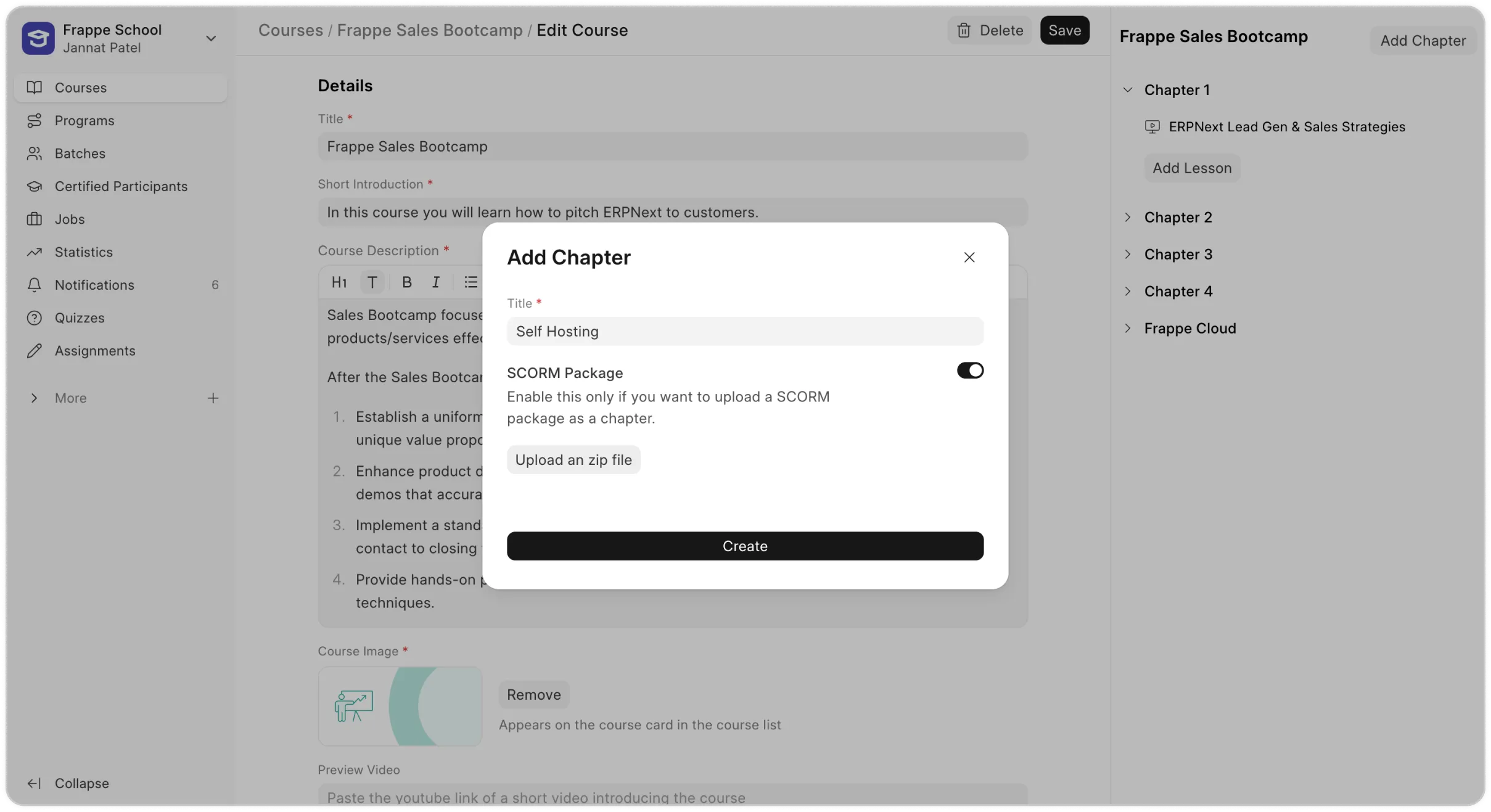1491x812 pixels.
Task: Click the Upload an zip file button
Action: click(x=573, y=459)
